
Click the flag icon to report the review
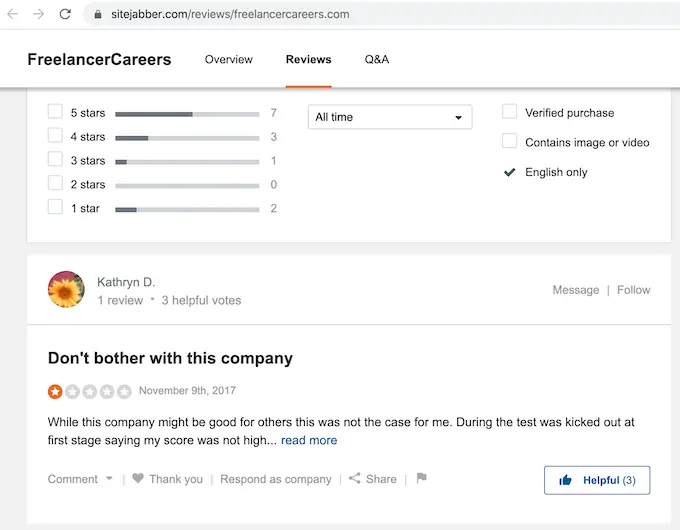pyautogui.click(x=421, y=478)
